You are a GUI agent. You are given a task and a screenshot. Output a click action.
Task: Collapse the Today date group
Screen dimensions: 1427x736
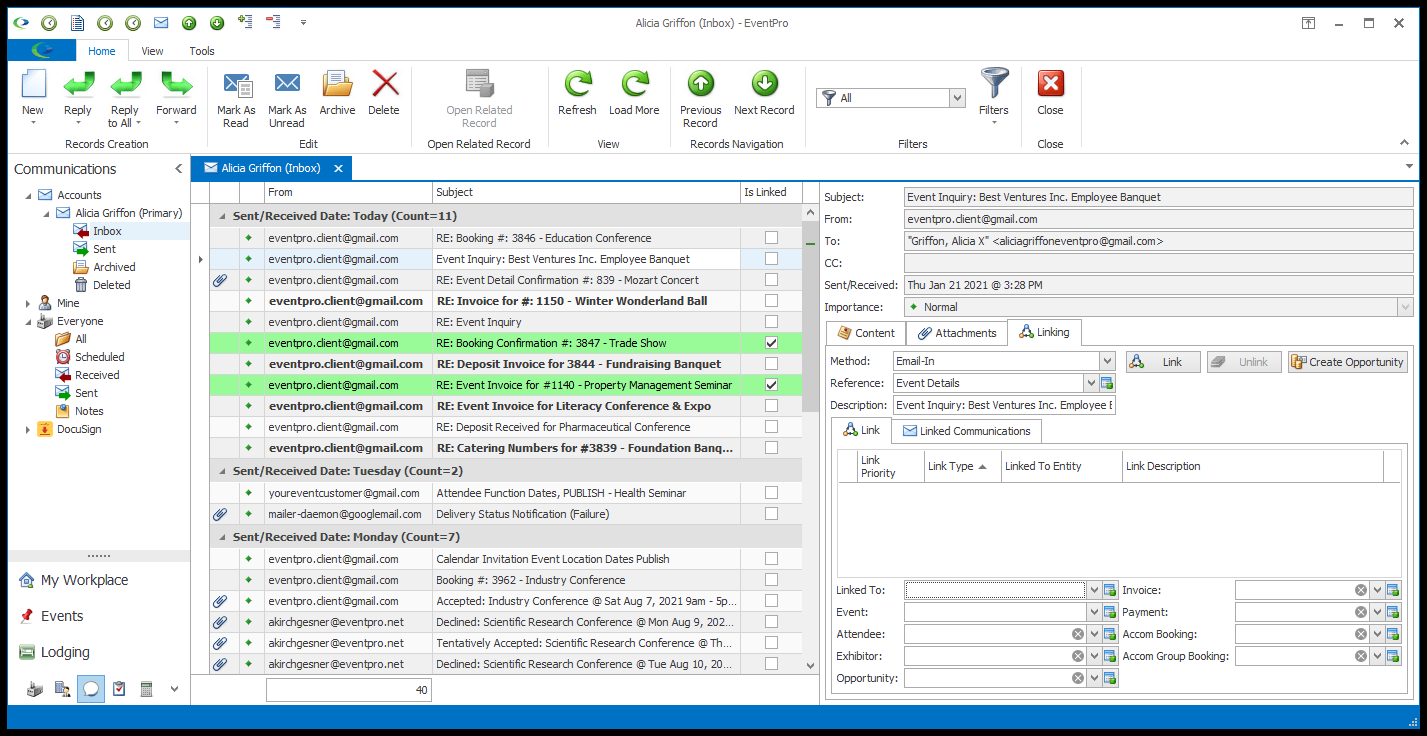[220, 216]
